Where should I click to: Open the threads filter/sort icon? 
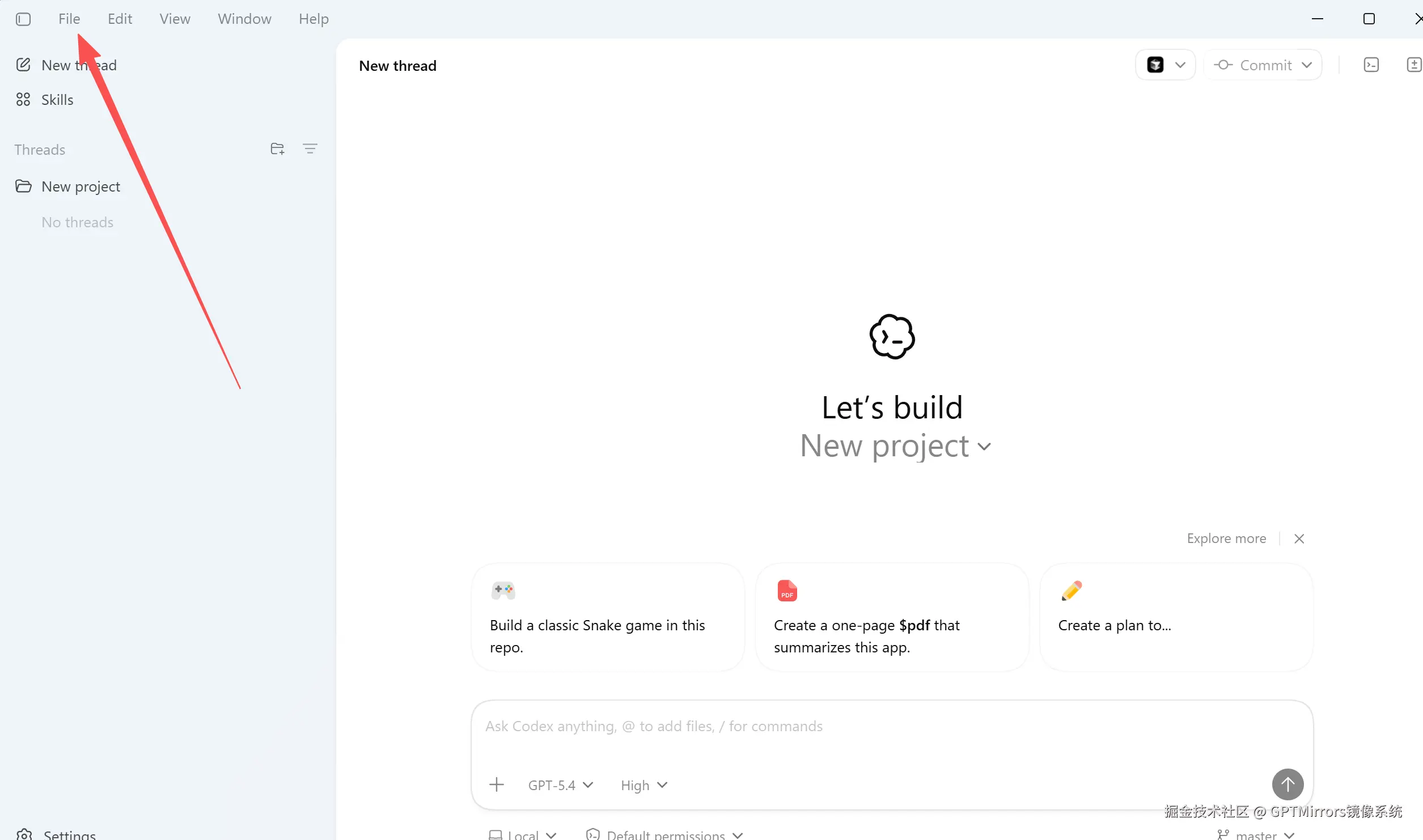[310, 149]
